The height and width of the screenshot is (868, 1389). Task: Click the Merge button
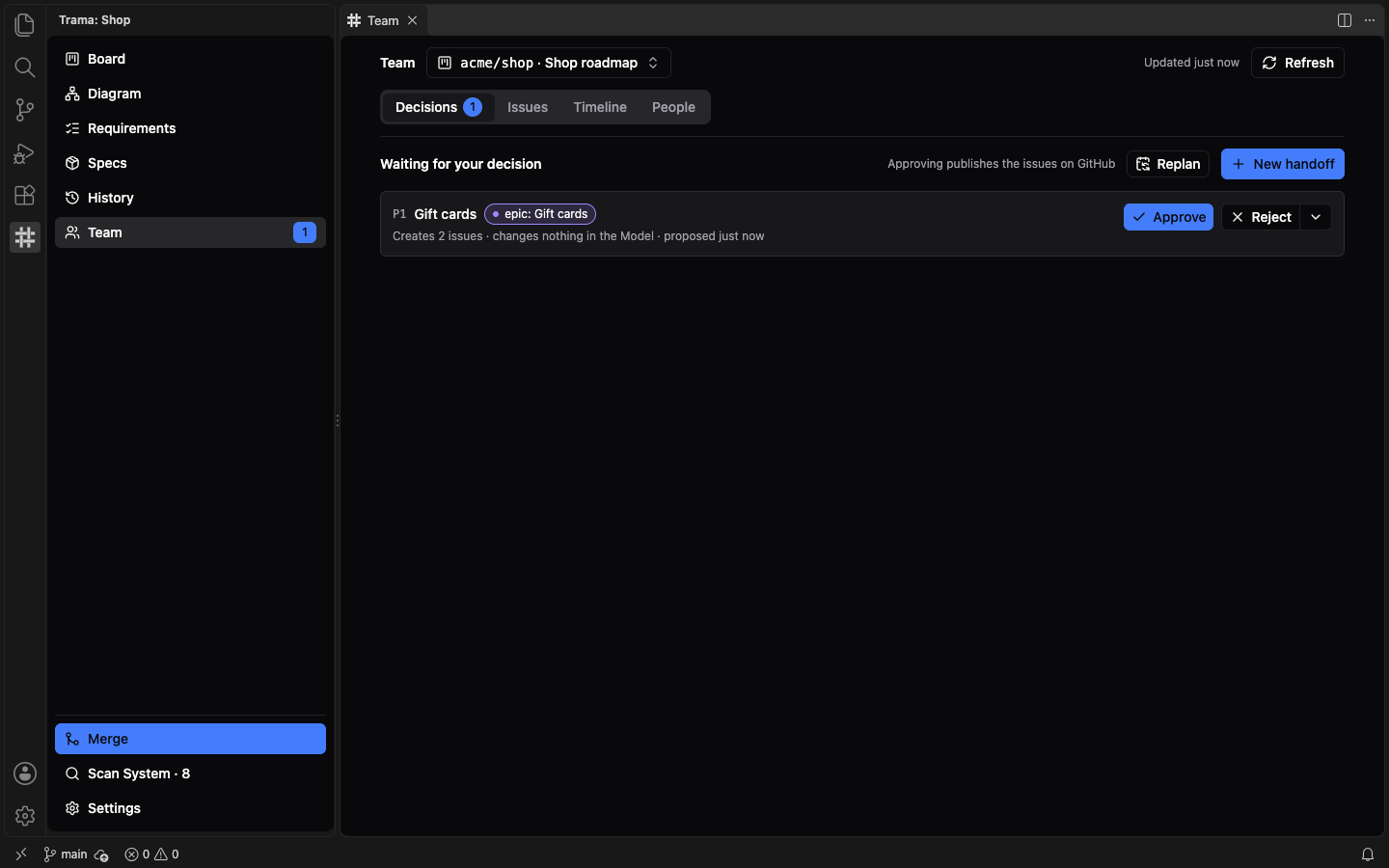190,739
